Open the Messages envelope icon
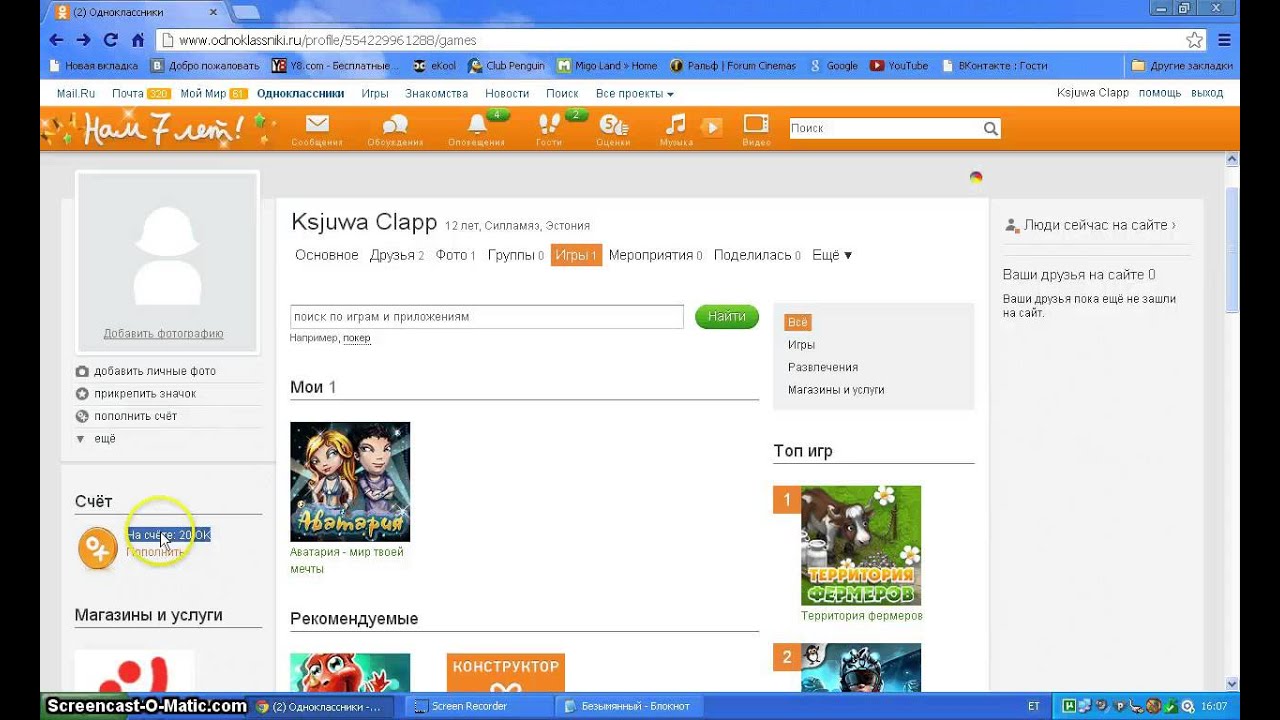Screen dimensions: 1280x720 pos(317,125)
